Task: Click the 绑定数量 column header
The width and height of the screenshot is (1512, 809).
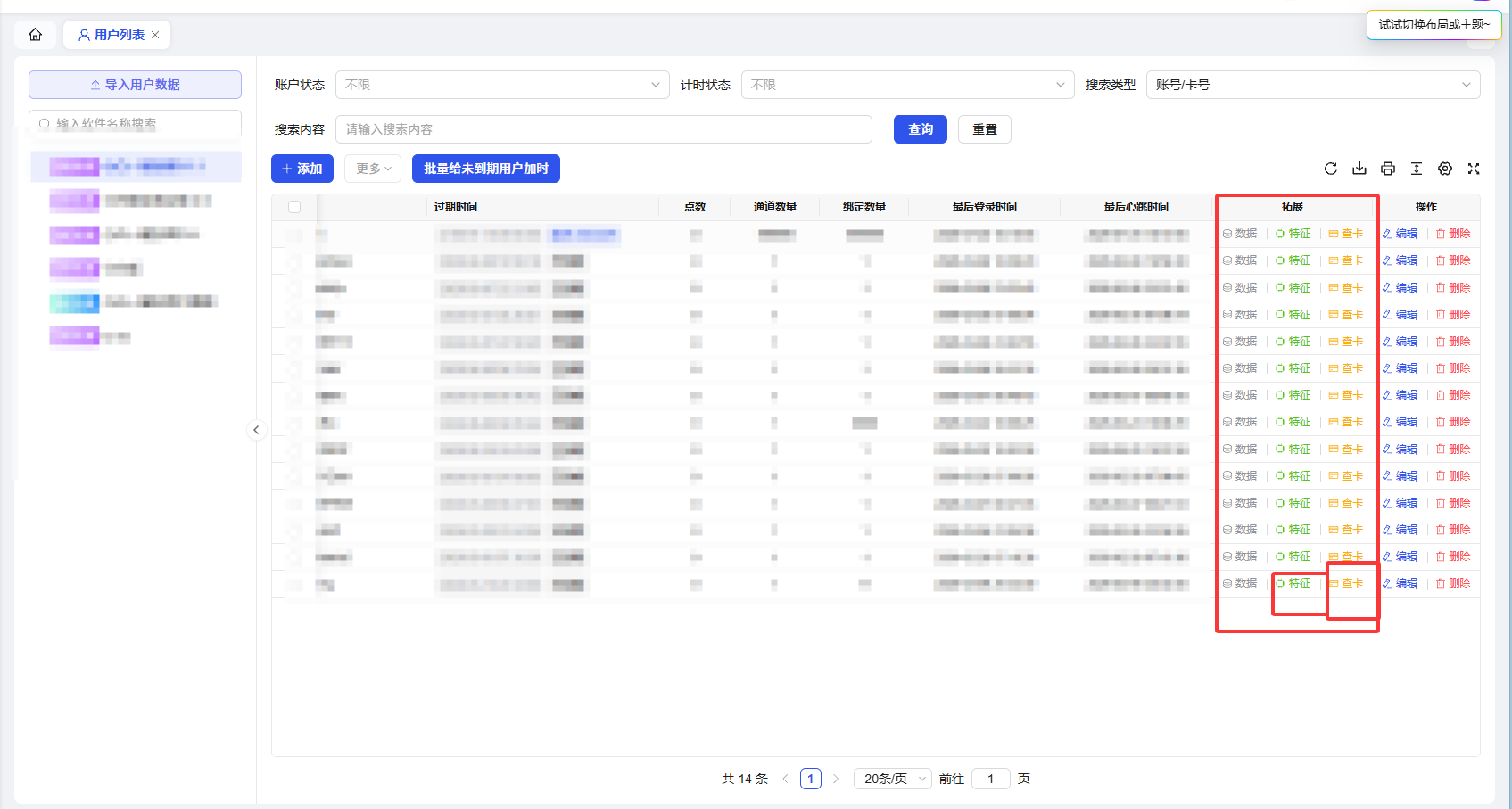Action: click(864, 207)
